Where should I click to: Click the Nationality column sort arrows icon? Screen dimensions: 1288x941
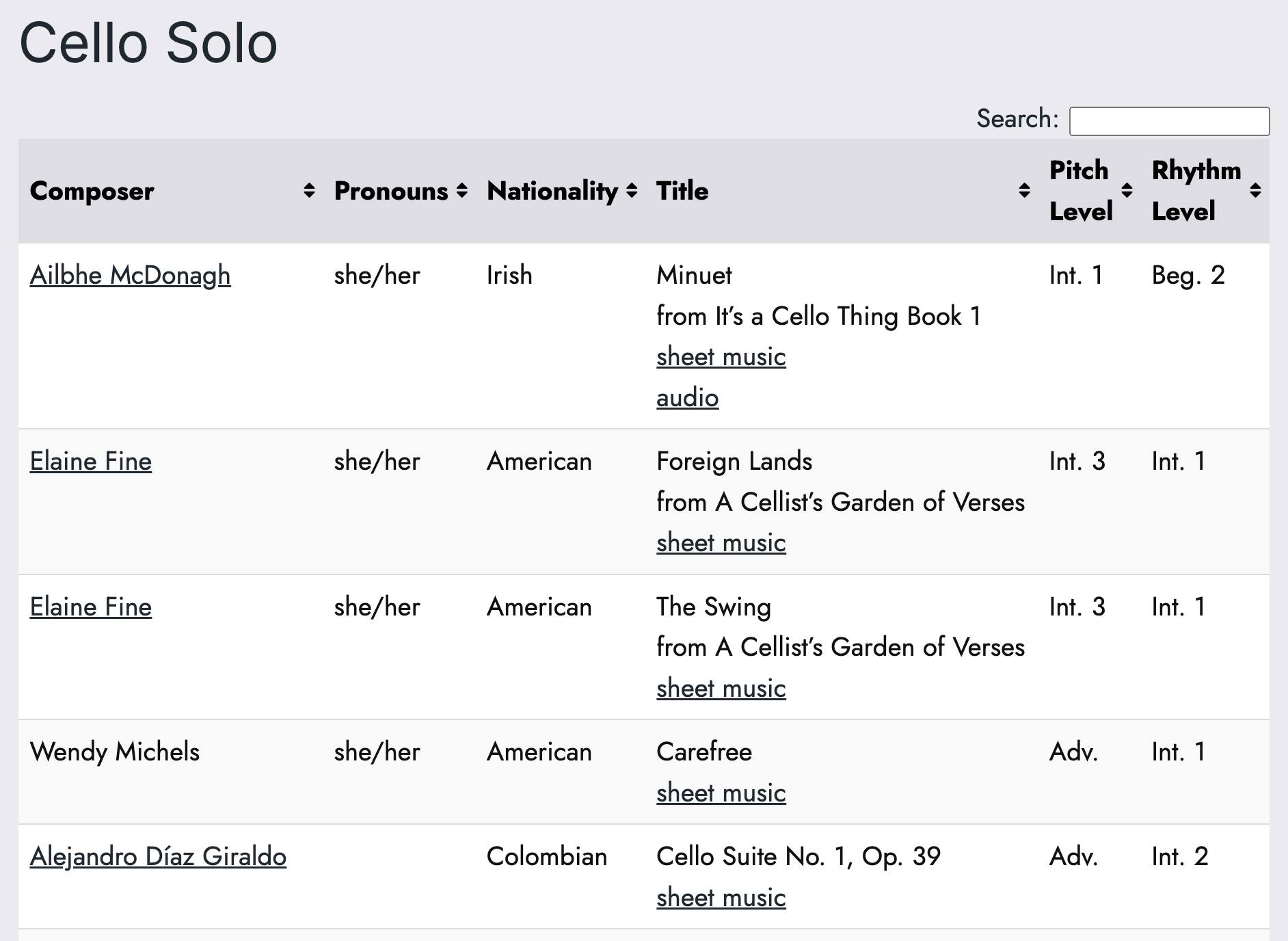(632, 191)
